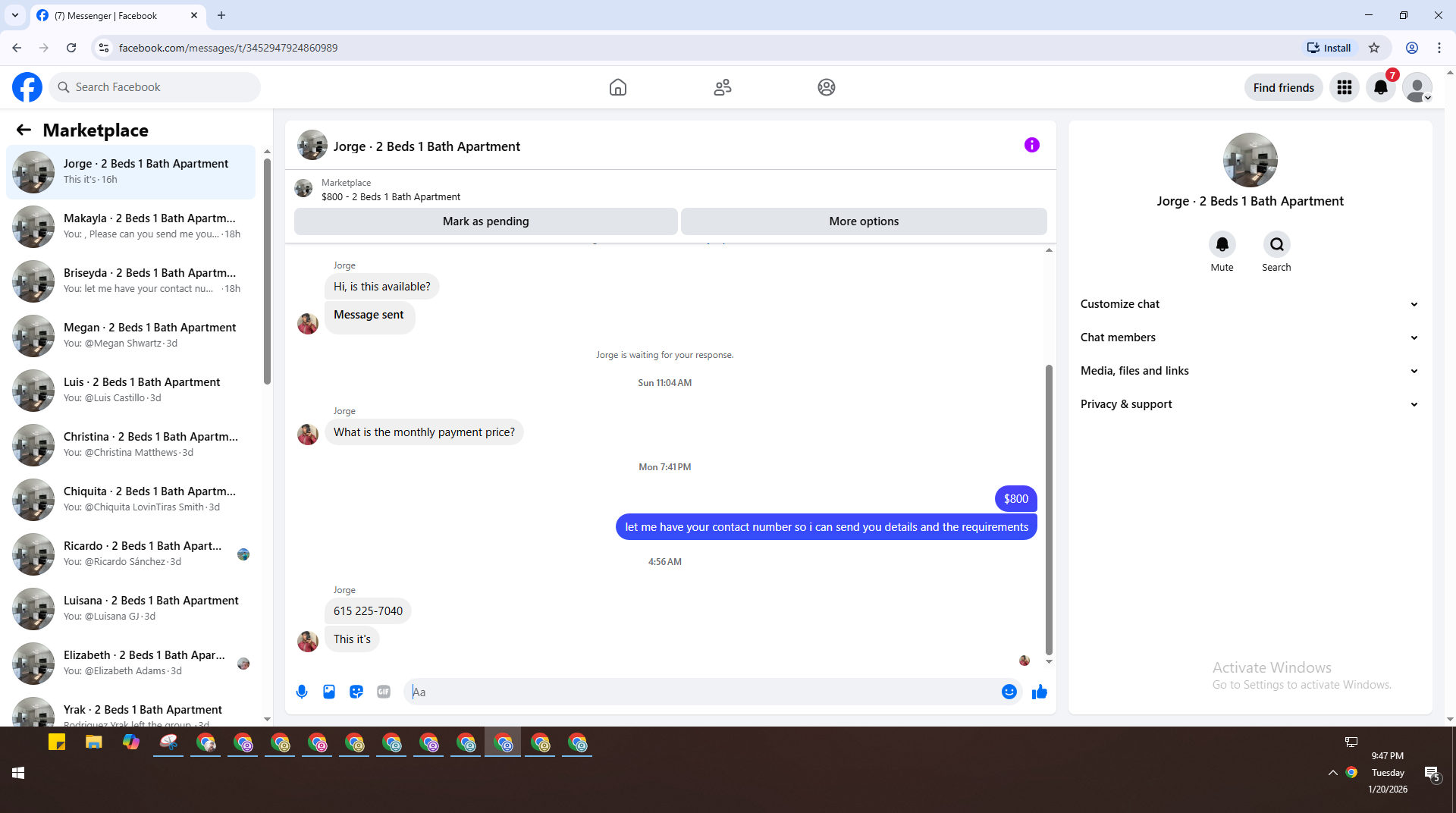Click the conversation list scrollbar

tap(267, 271)
